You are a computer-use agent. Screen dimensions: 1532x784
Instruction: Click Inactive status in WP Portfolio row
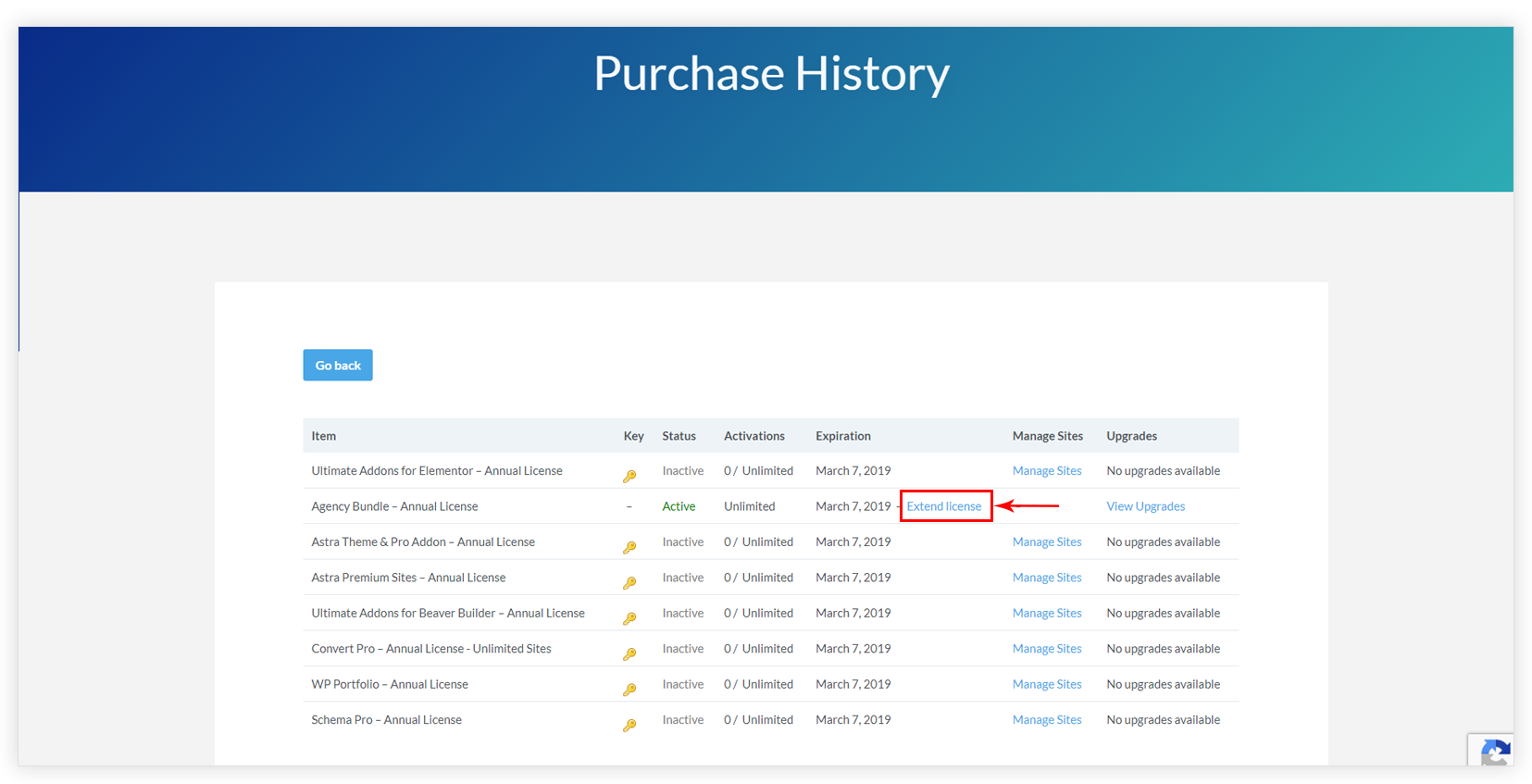click(x=682, y=685)
